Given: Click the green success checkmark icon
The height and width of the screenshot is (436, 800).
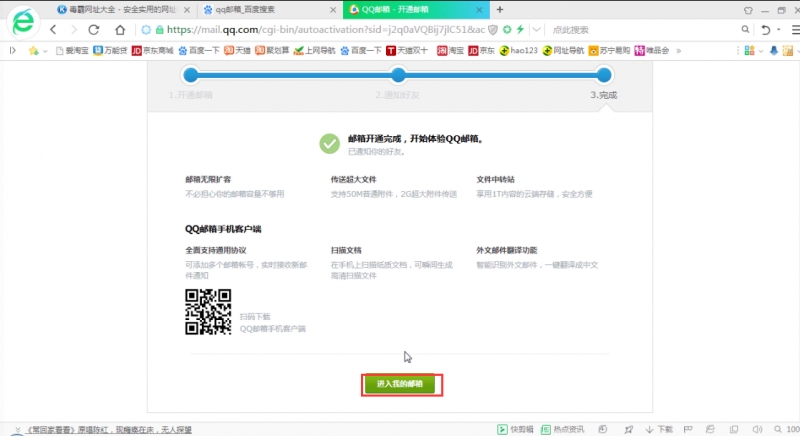Looking at the screenshot, I should [x=330, y=144].
